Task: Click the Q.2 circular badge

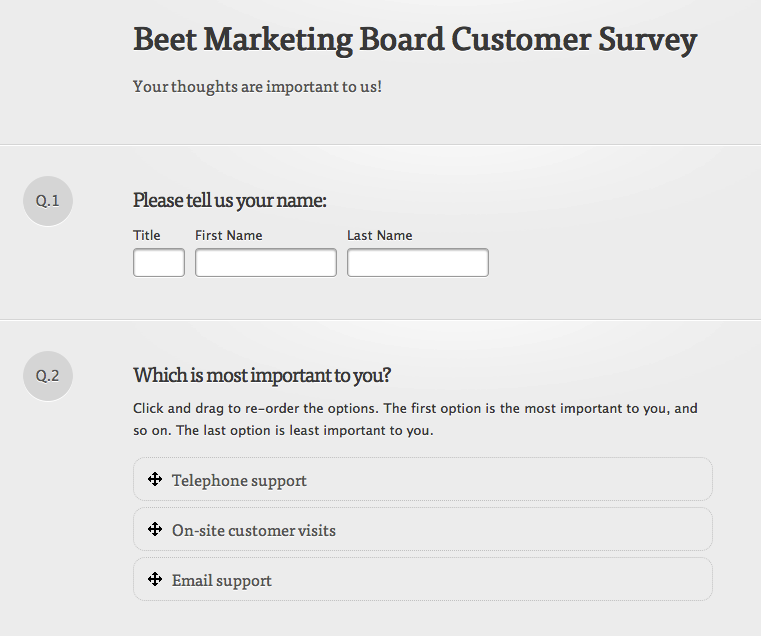Action: tap(48, 376)
